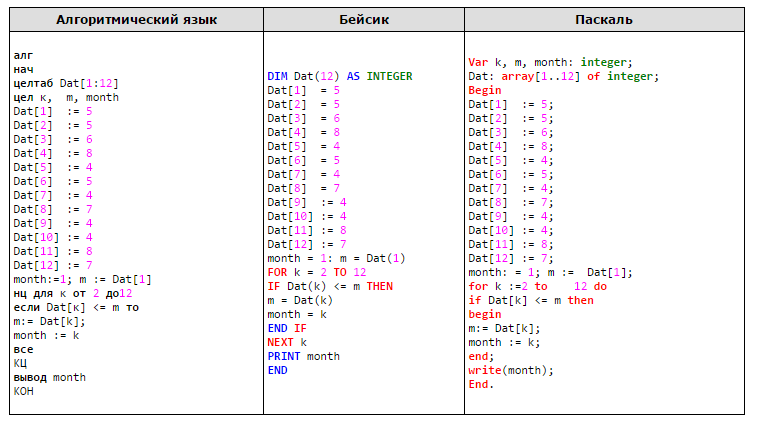
Task: Click the 'Алгоритмический язык' column header
Action: (137, 20)
